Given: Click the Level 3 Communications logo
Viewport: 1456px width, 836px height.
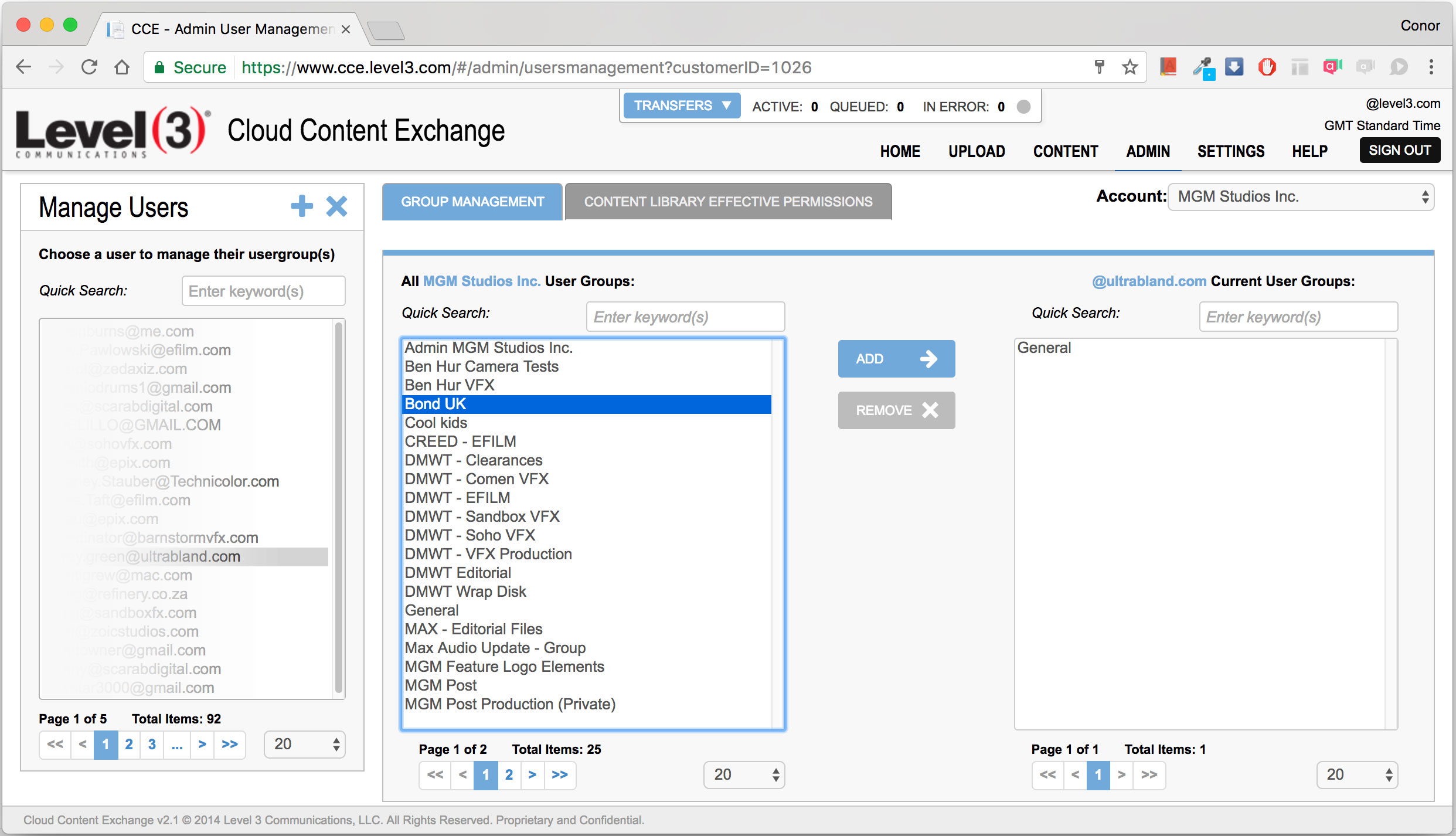Looking at the screenshot, I should (x=113, y=132).
